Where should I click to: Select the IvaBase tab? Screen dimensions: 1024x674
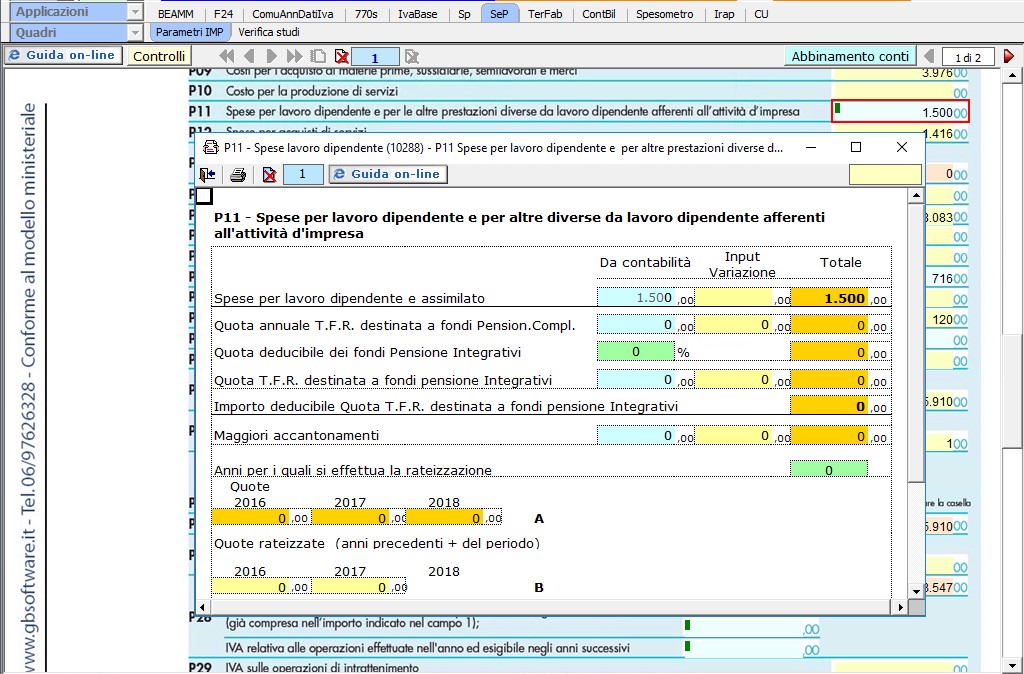click(x=417, y=14)
